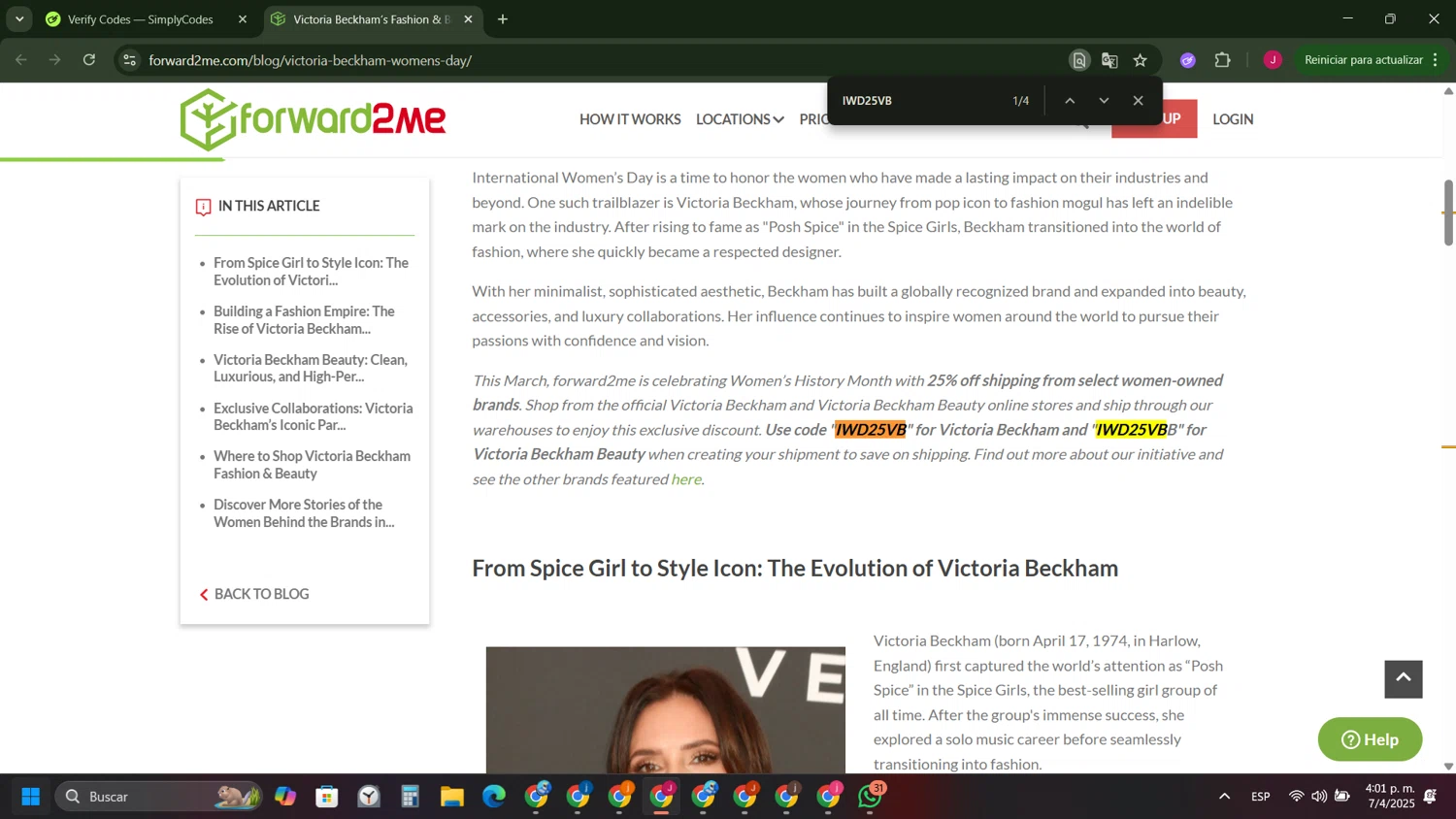The image size is (1456, 819).
Task: Open Discover More Stories section link
Action: pos(304,513)
